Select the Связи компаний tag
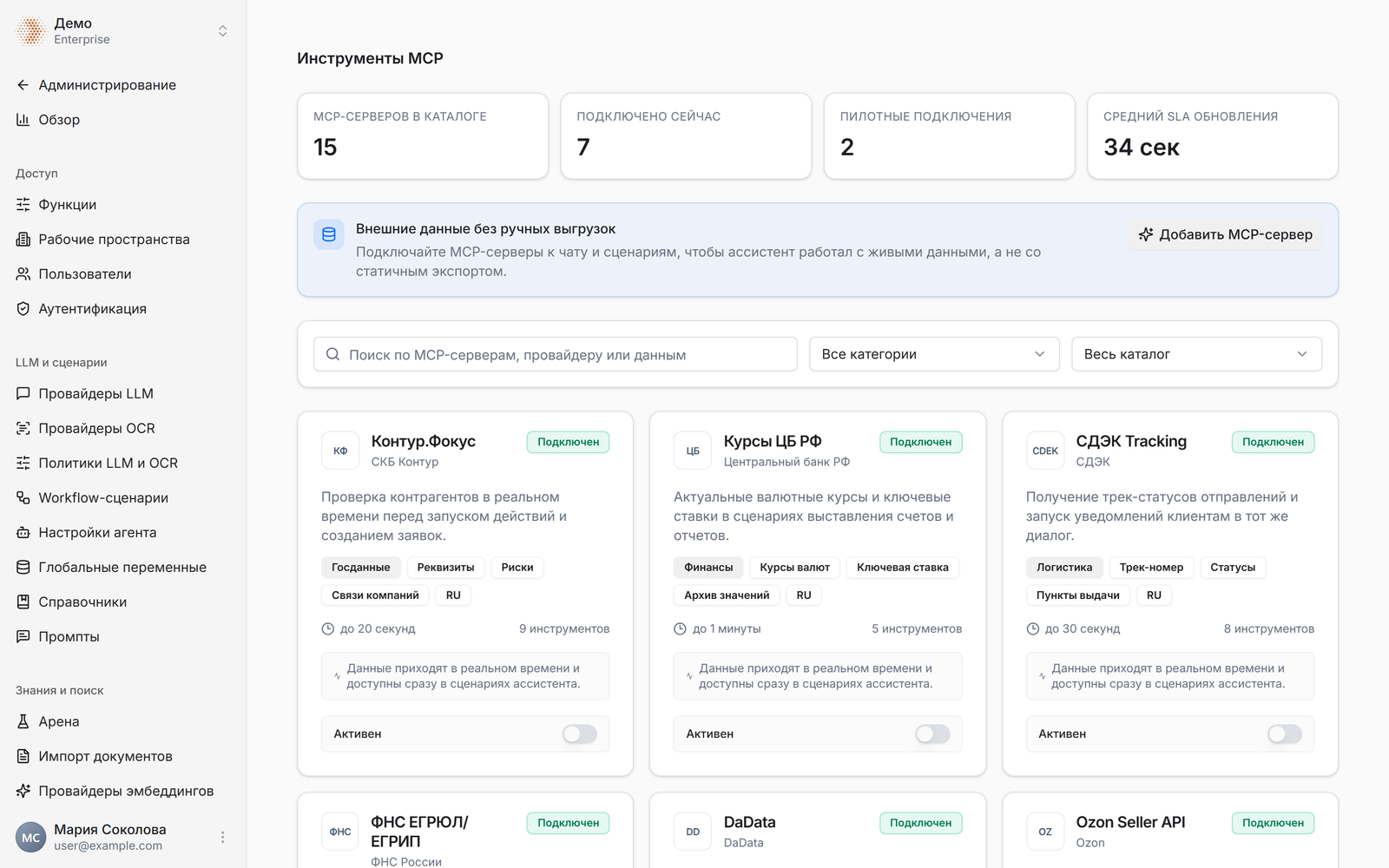Viewport: 1389px width, 868px height. (375, 595)
